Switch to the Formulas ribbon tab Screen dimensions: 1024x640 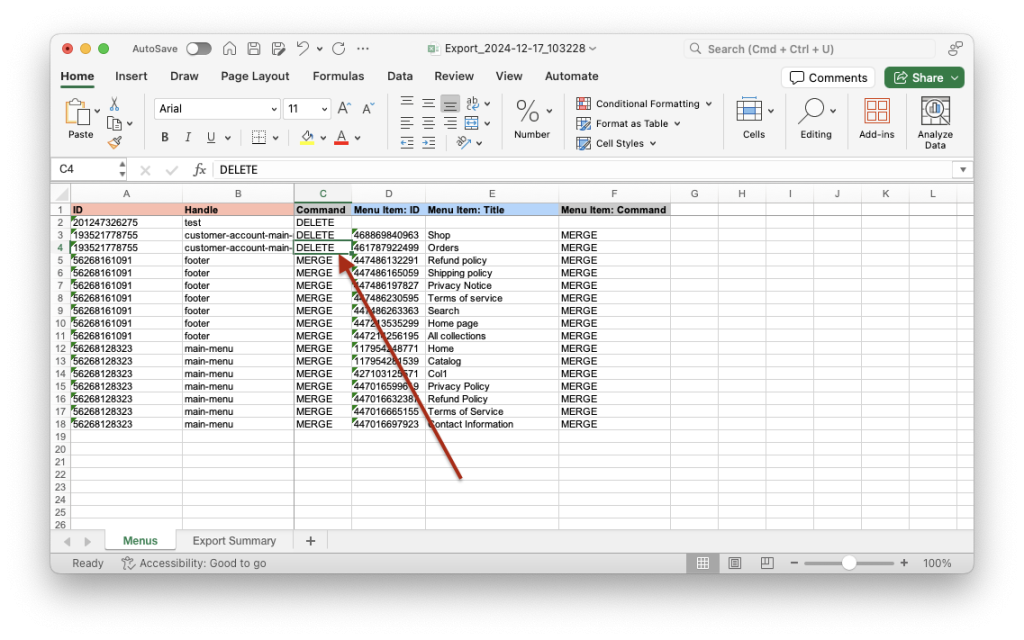click(x=338, y=76)
